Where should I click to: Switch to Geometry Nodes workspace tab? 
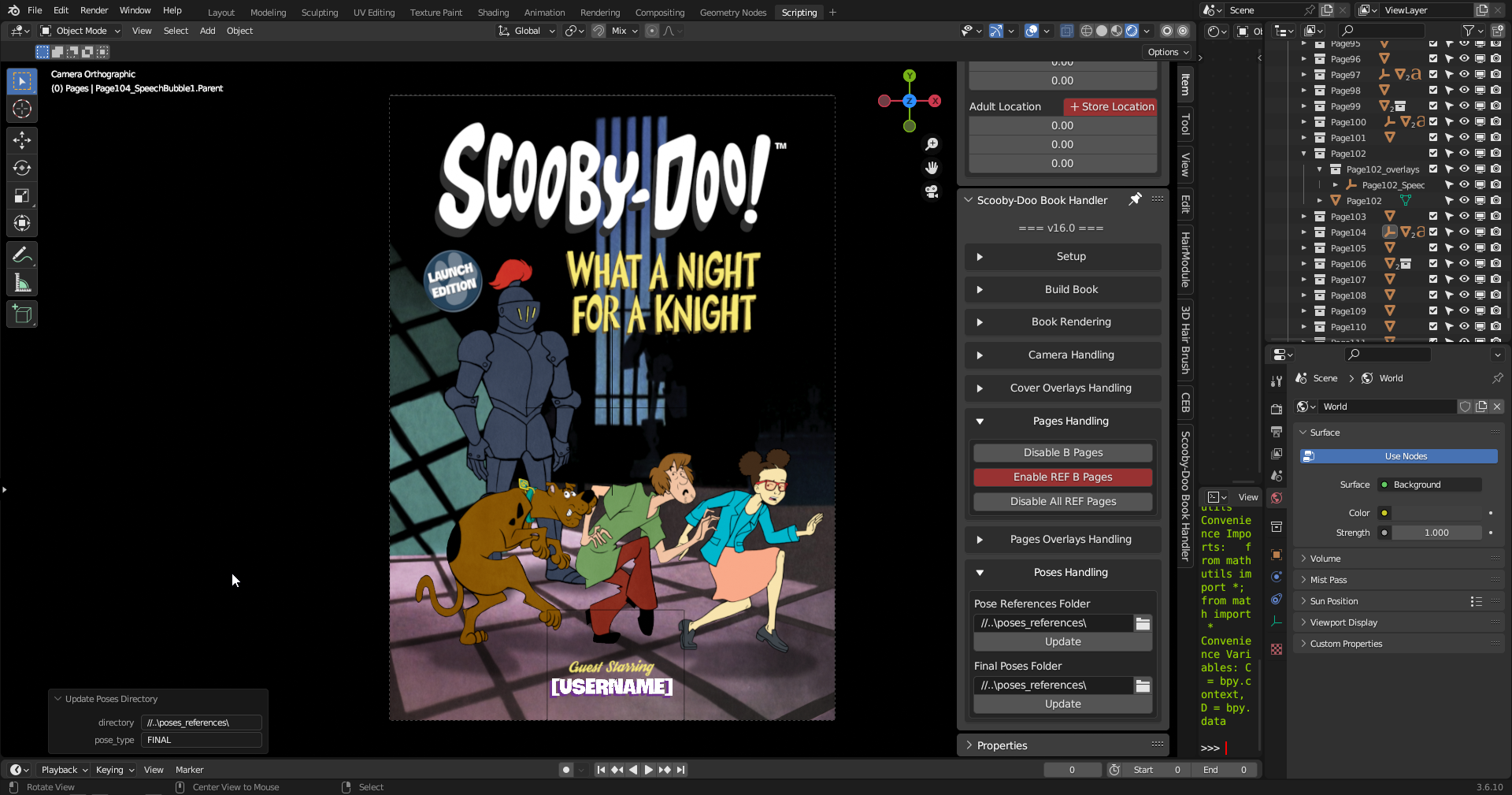click(732, 12)
